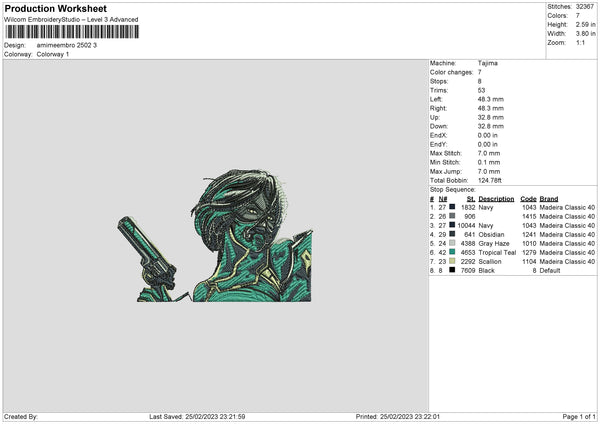
Task: Click the Brand column header
Action: coord(549,199)
